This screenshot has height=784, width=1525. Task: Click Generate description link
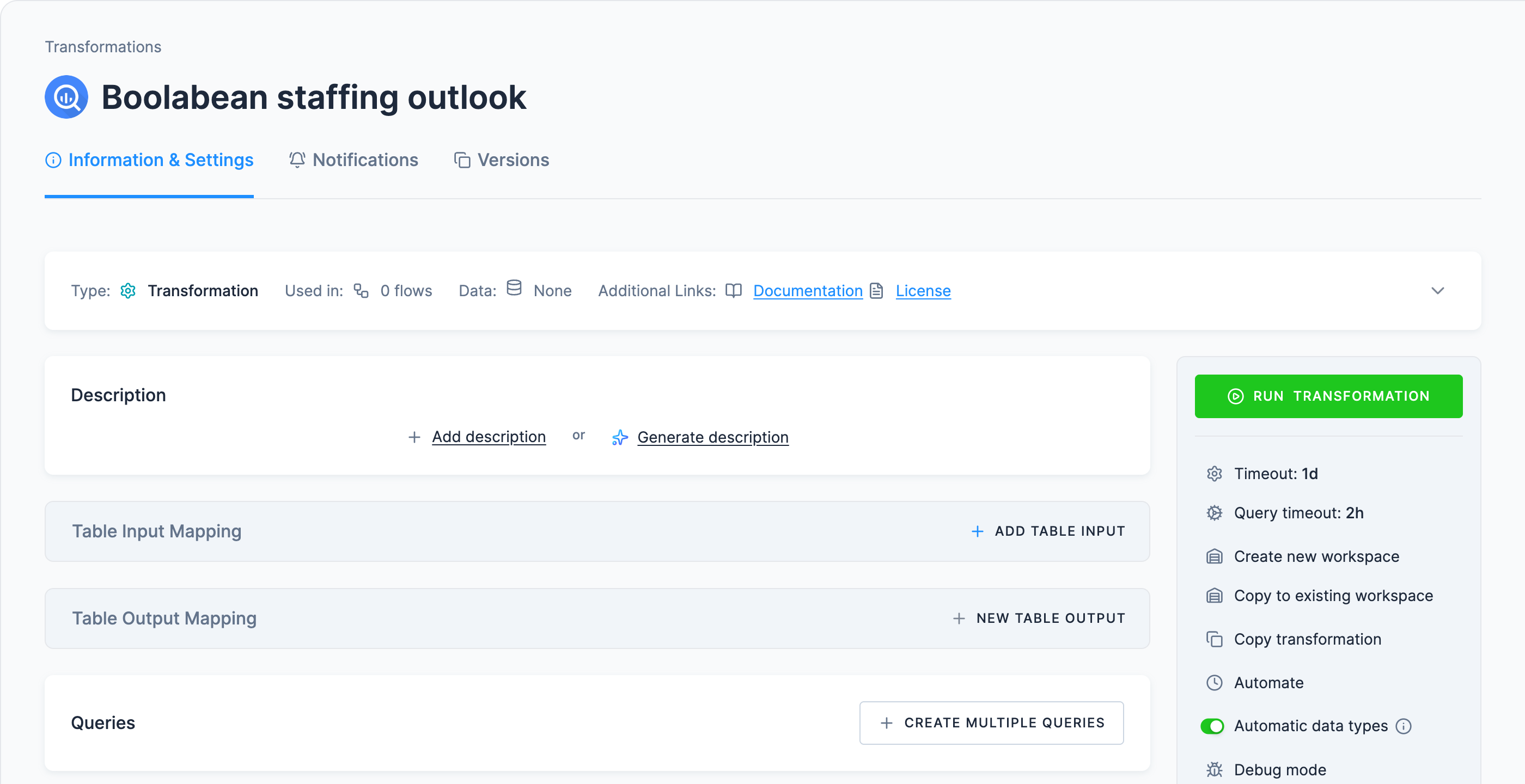[713, 437]
